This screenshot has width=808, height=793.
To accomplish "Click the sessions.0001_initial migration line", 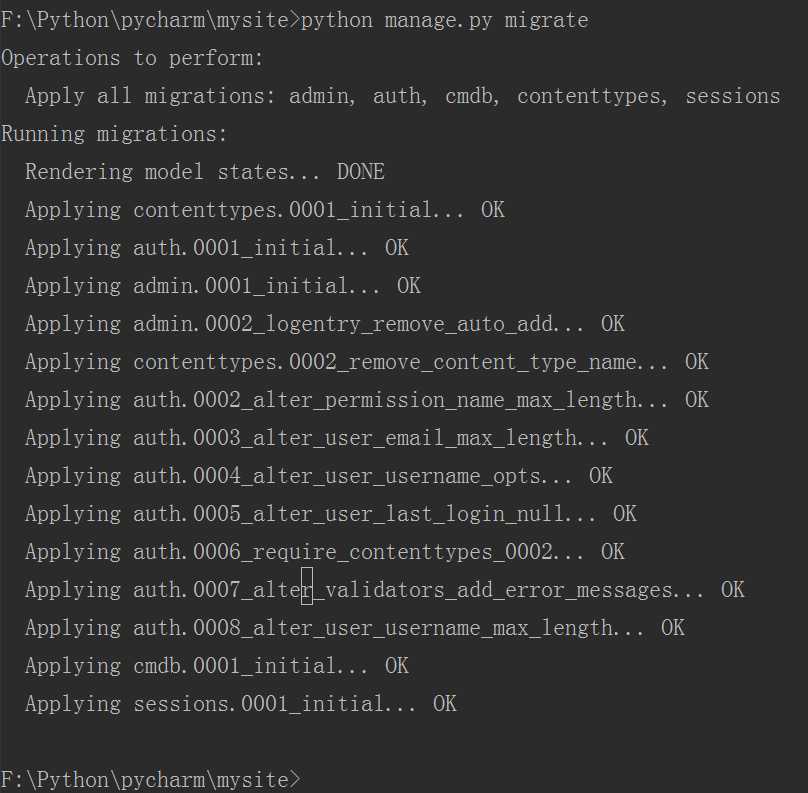I will click(x=241, y=704).
